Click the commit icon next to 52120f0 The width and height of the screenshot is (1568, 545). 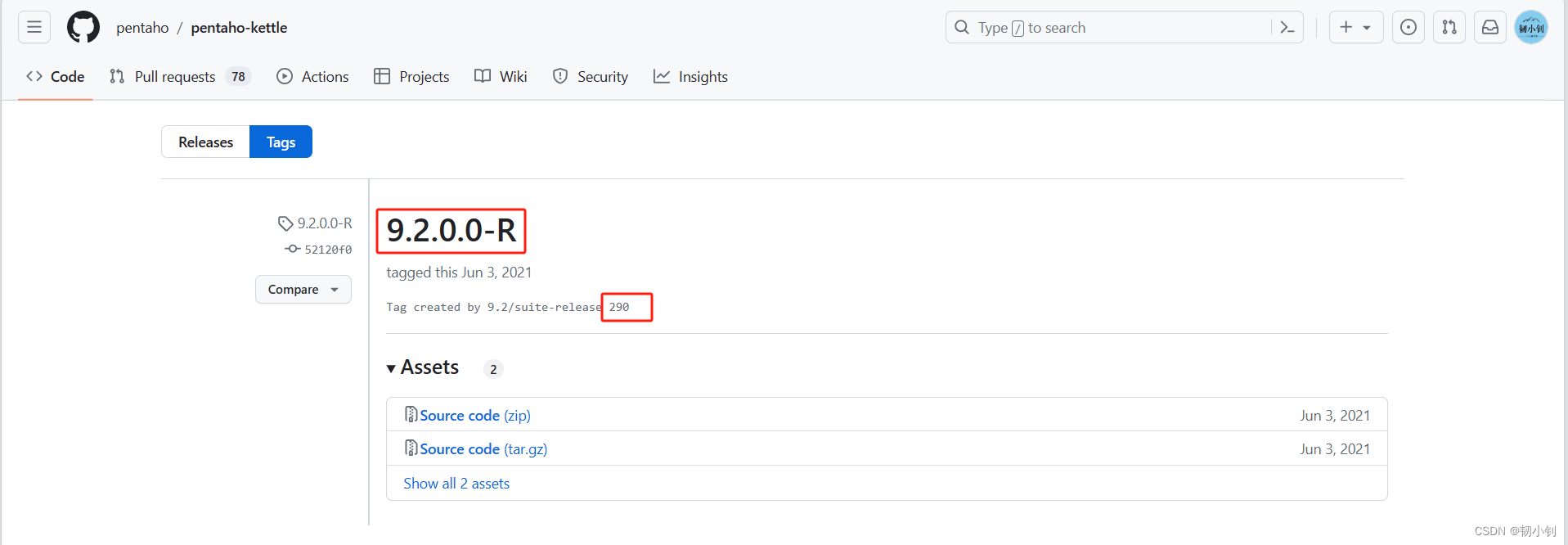292,249
